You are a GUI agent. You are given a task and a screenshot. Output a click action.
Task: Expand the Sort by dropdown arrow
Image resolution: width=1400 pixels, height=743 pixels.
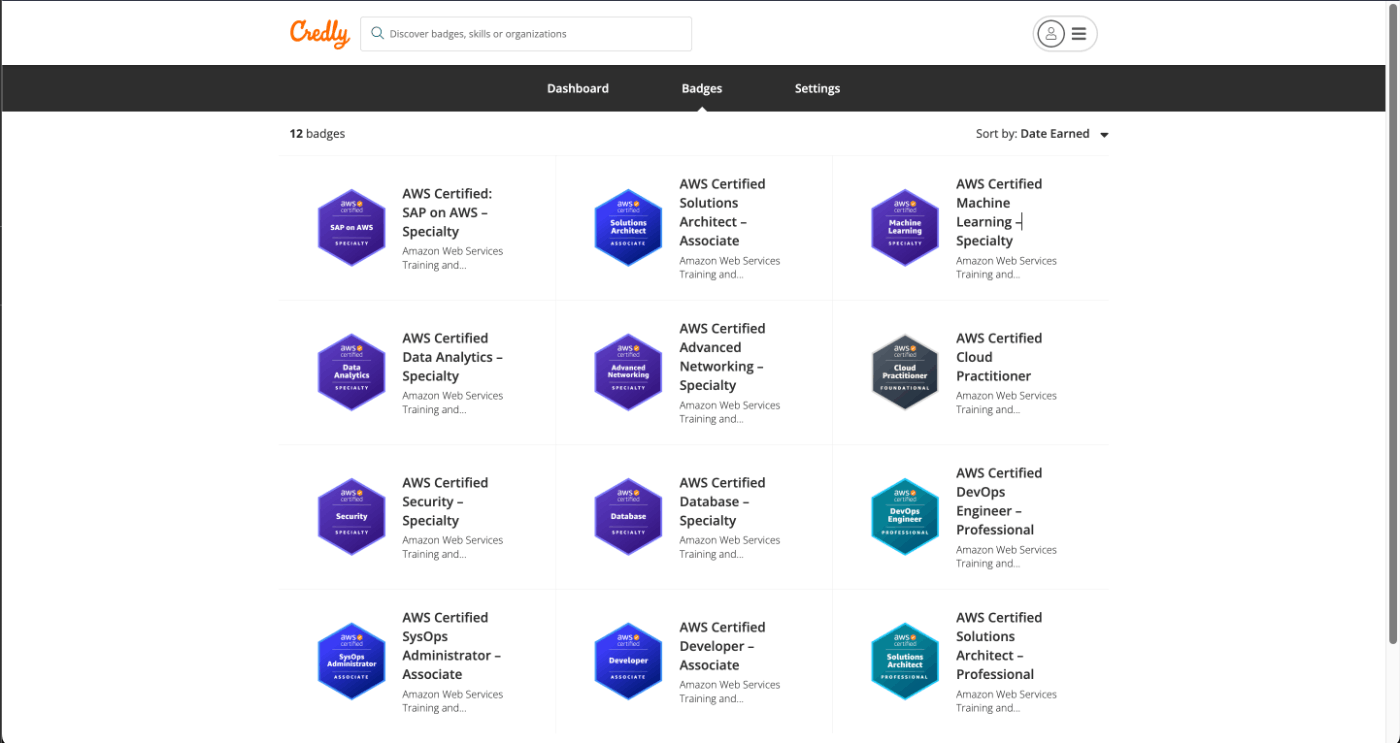[1104, 135]
